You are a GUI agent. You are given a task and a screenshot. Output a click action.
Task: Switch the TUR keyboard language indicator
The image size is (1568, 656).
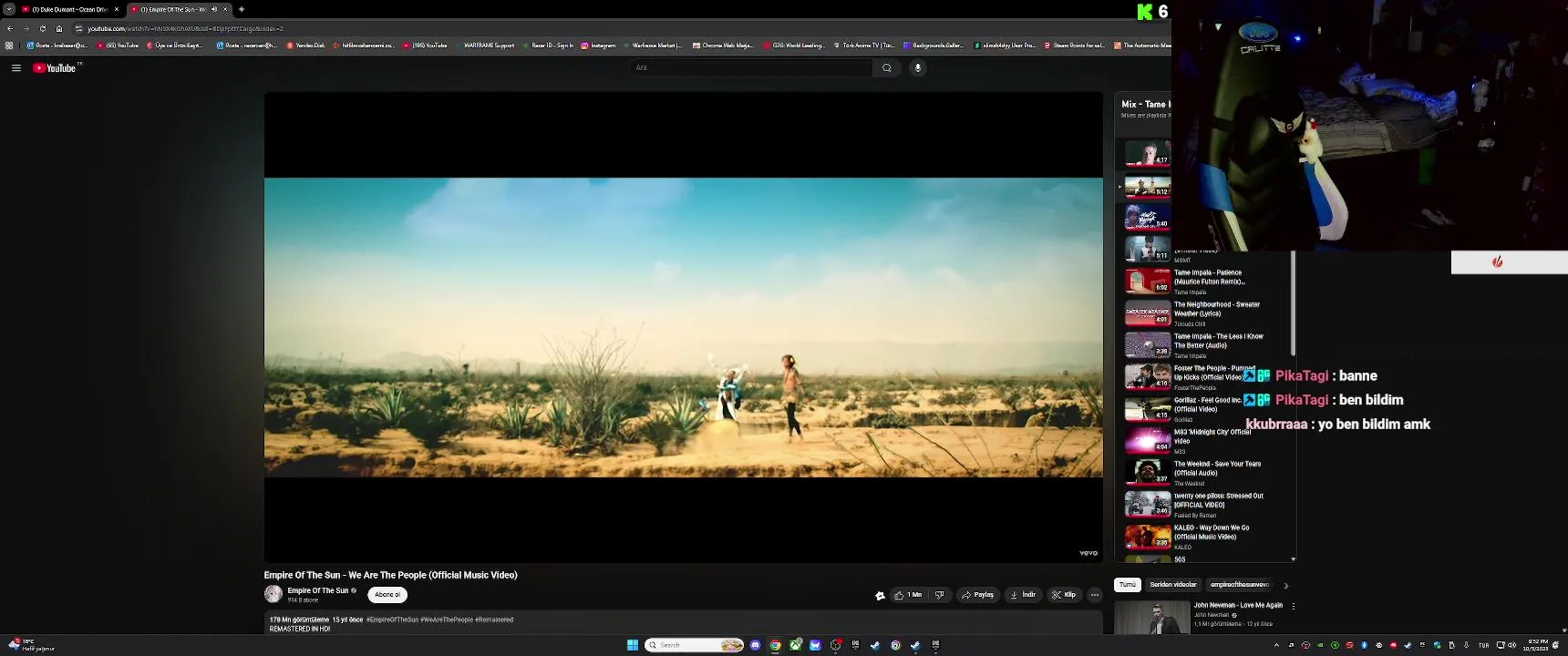pyautogui.click(x=1483, y=645)
